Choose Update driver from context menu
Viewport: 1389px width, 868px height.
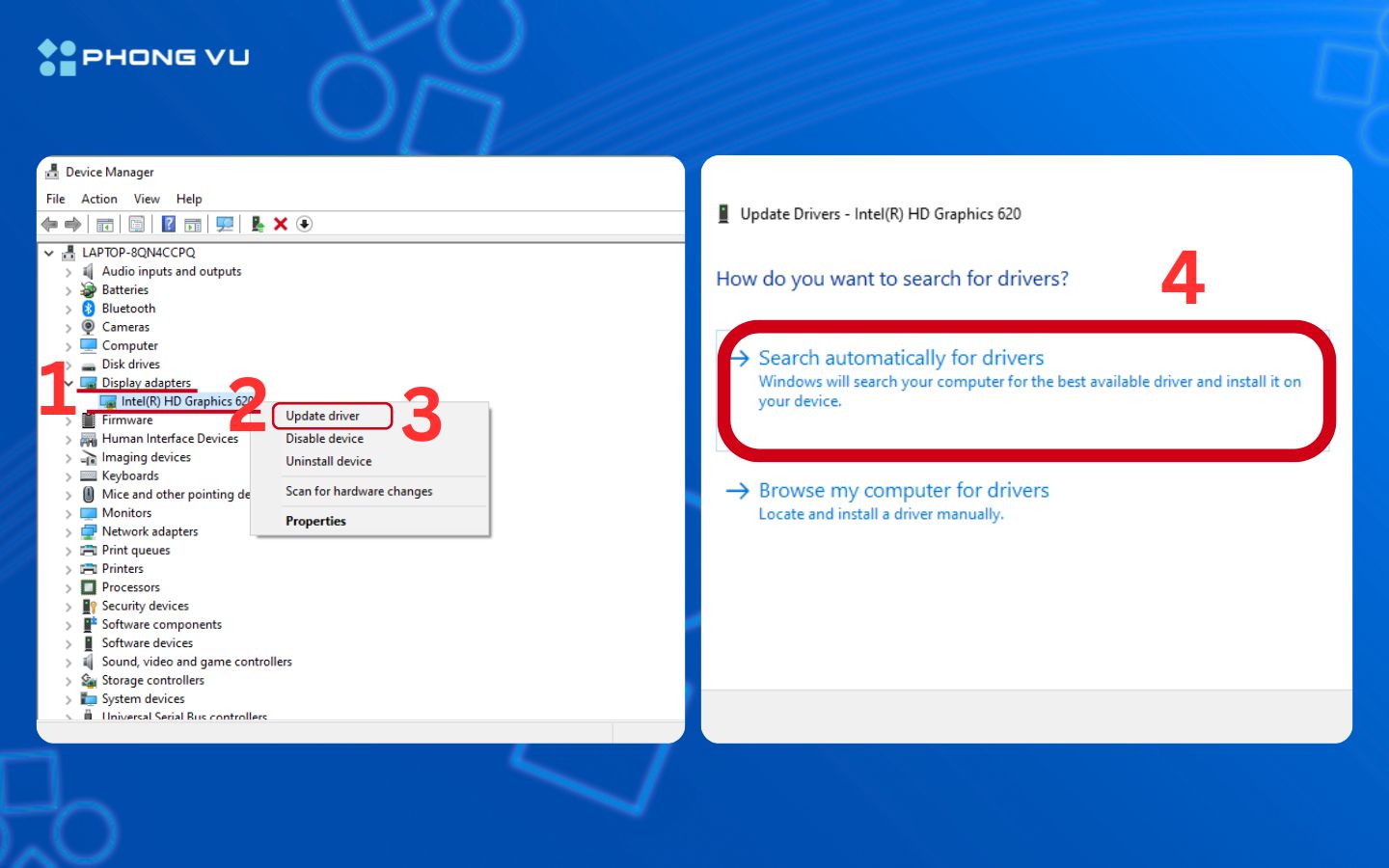tap(322, 416)
